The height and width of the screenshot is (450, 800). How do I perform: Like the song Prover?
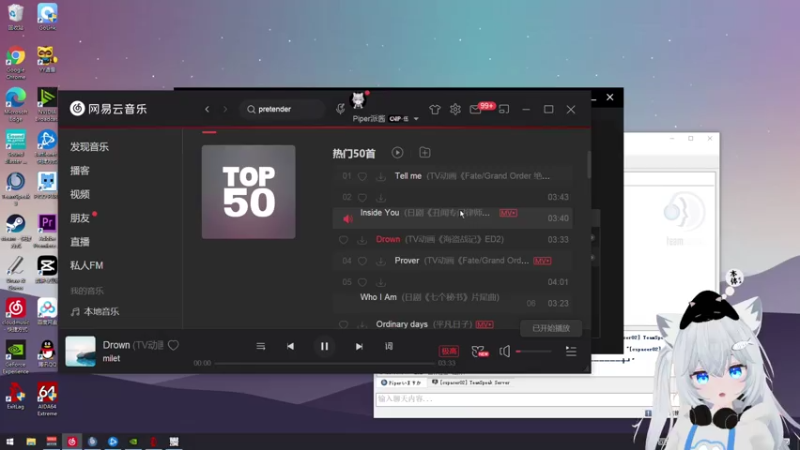[x=362, y=261]
